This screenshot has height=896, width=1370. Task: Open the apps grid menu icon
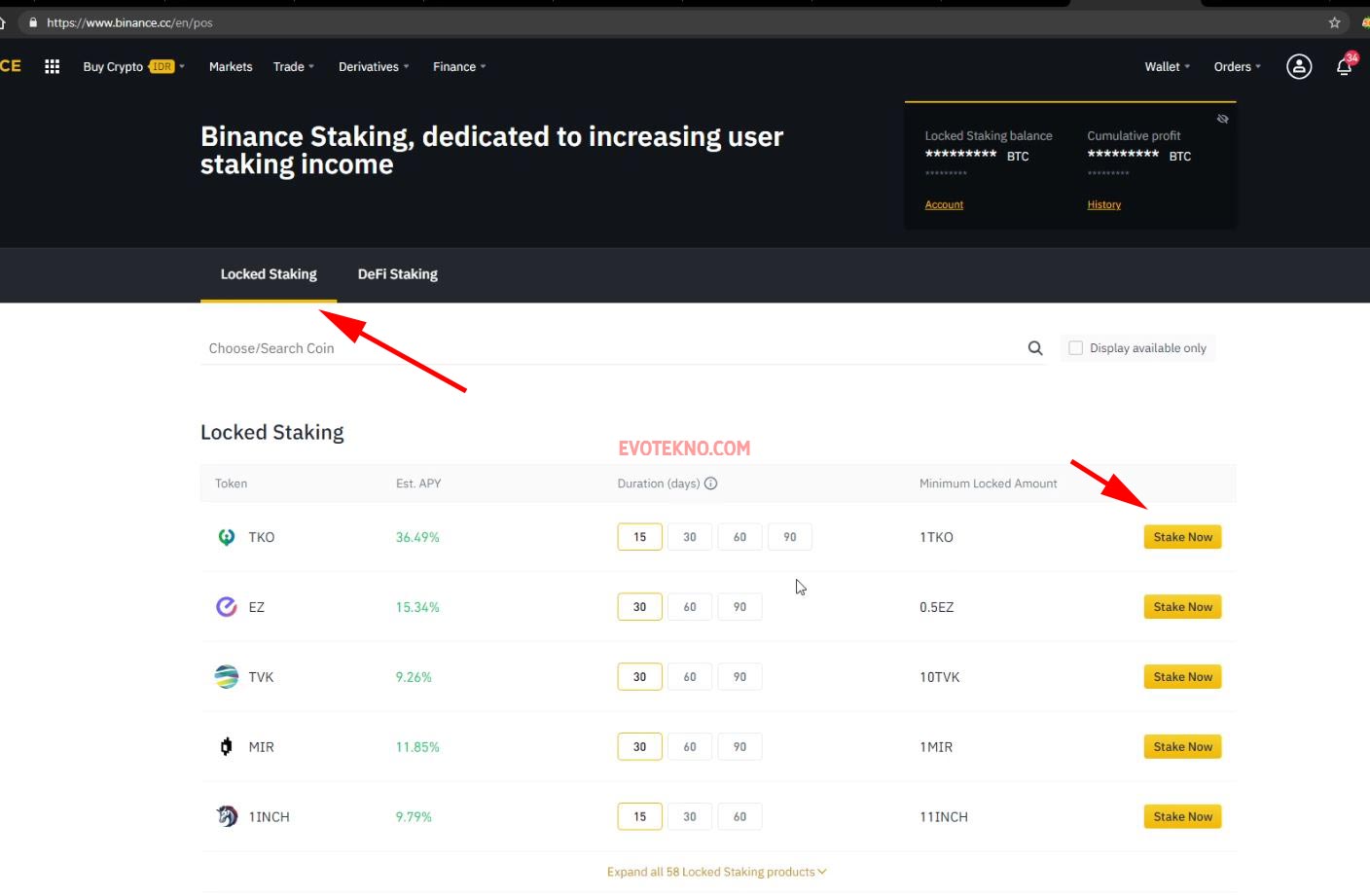[x=53, y=66]
